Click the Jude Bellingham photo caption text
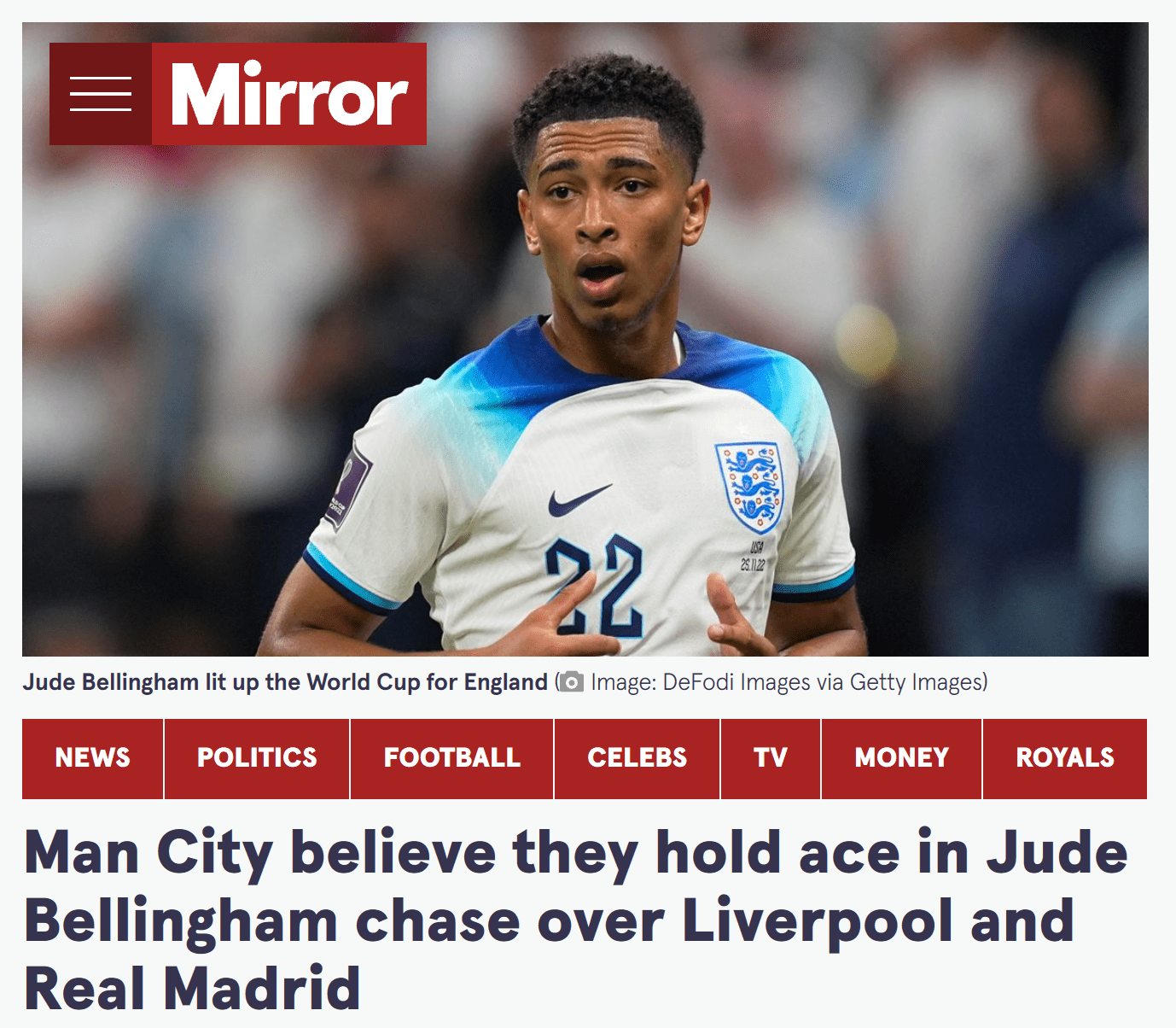This screenshot has height=1028, width=1176. click(x=285, y=682)
